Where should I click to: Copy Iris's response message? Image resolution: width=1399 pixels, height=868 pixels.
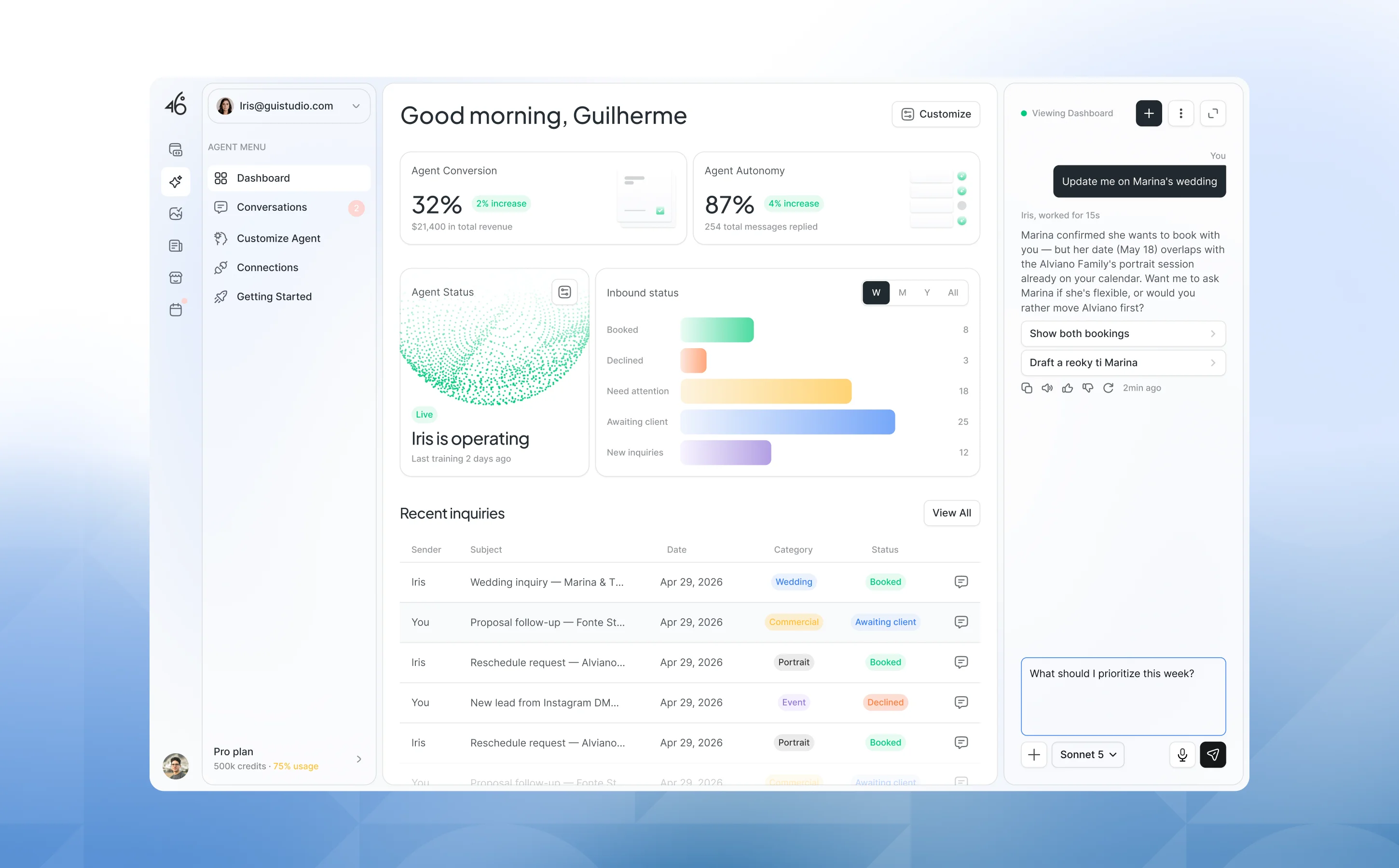(1027, 388)
